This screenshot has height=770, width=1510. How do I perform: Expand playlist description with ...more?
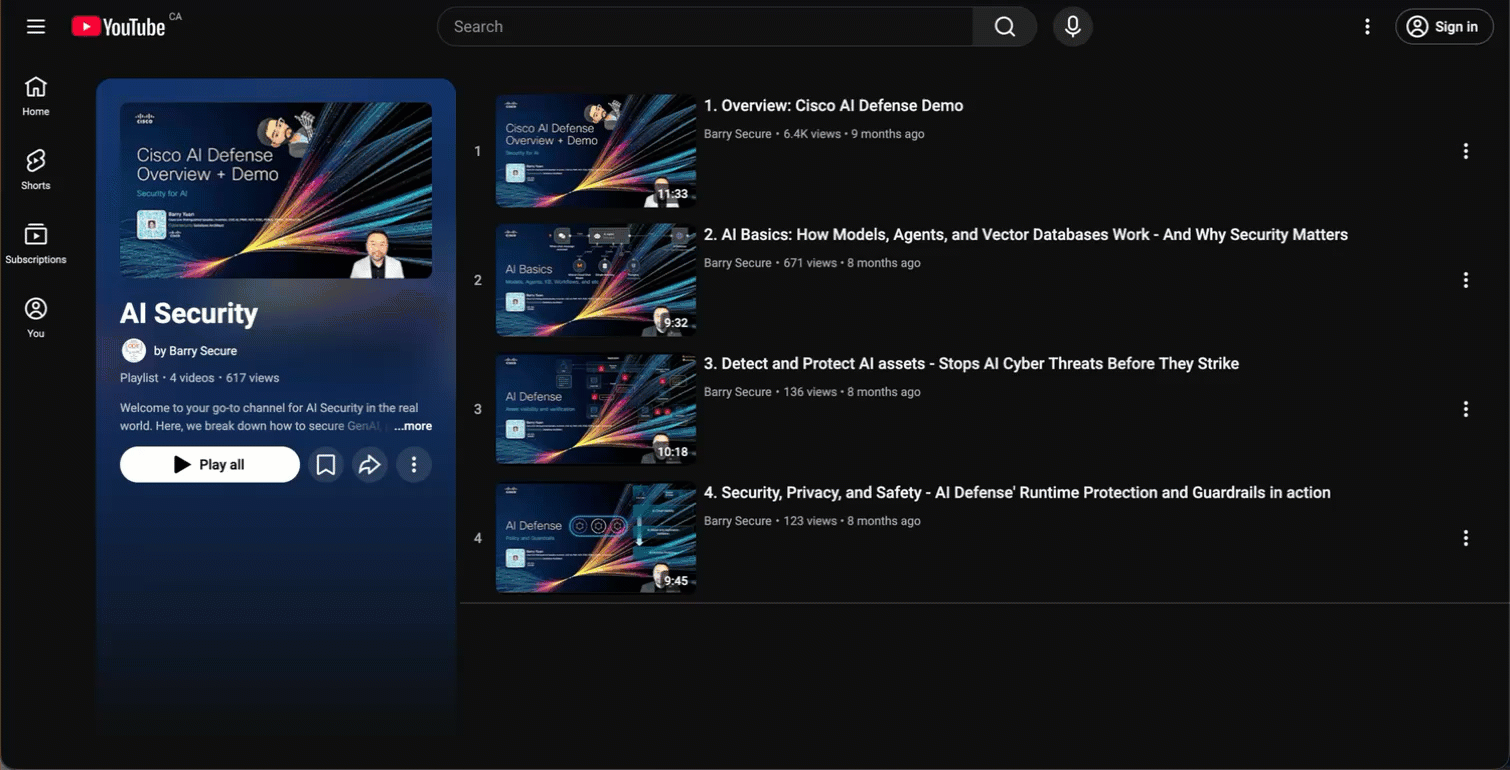[x=413, y=426]
